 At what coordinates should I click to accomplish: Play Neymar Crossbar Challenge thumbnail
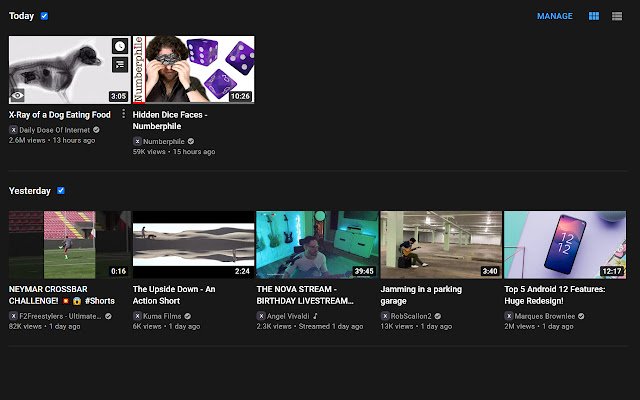(70, 244)
